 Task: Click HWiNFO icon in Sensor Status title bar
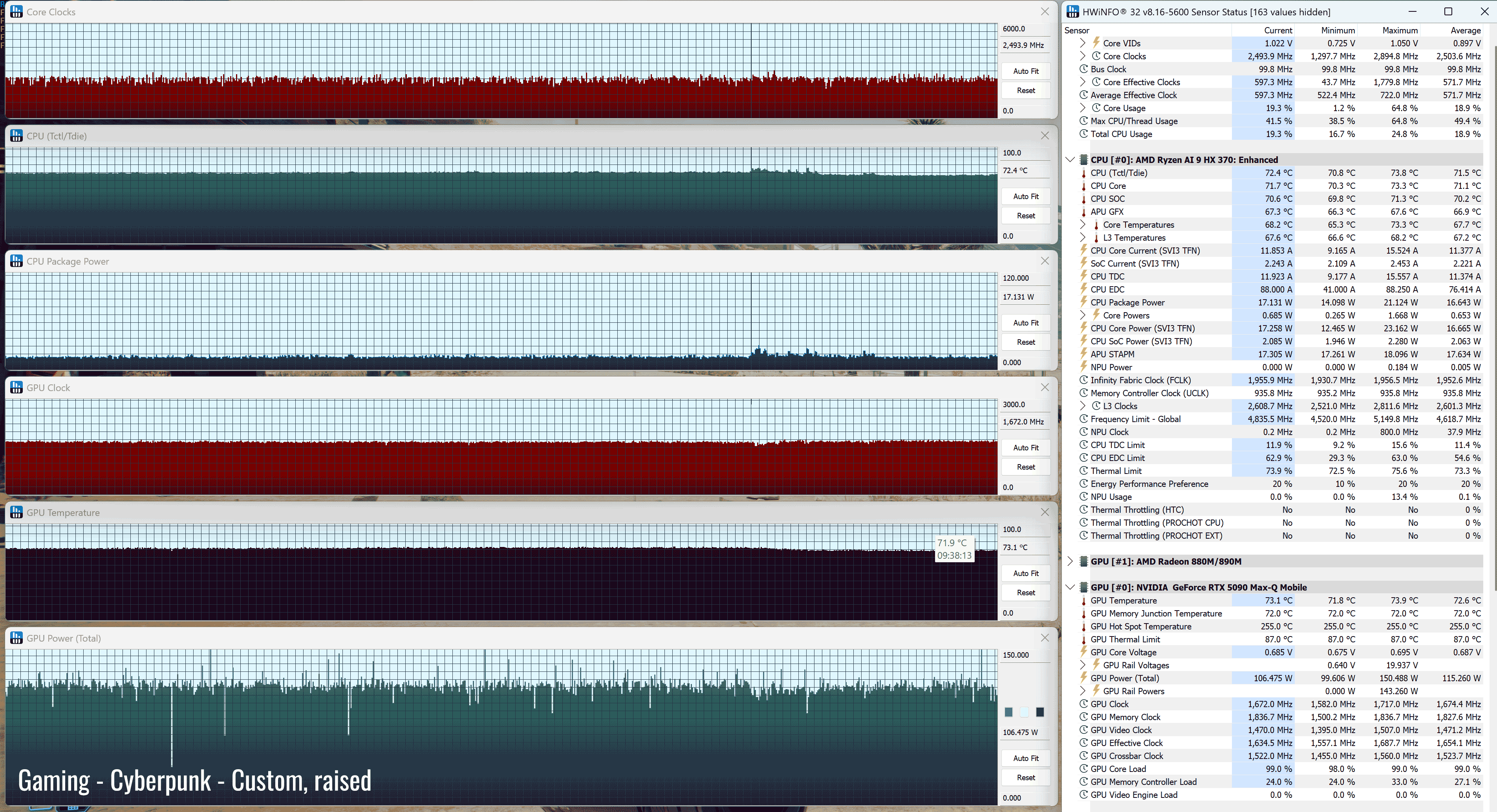(x=1073, y=12)
